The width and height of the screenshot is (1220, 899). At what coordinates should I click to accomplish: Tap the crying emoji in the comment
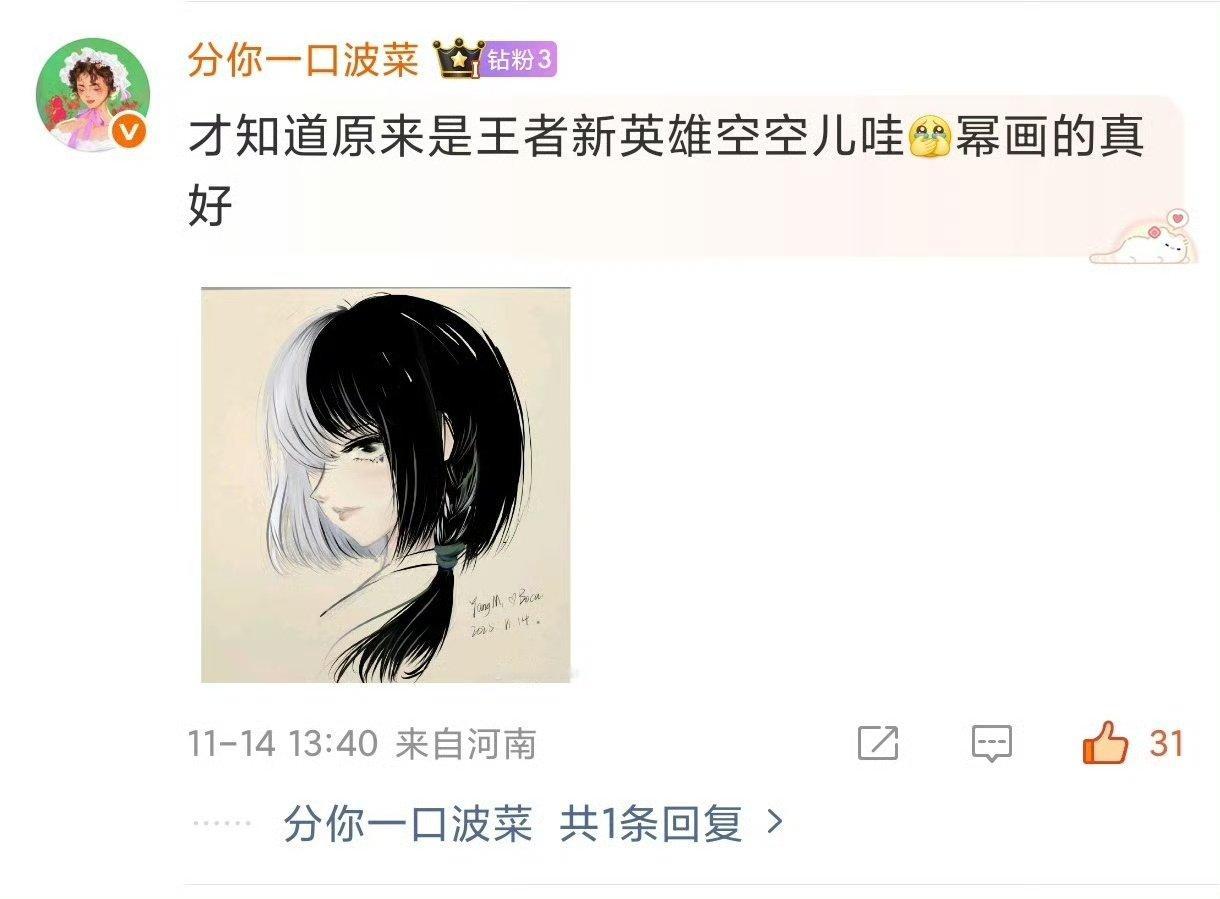coord(928,138)
